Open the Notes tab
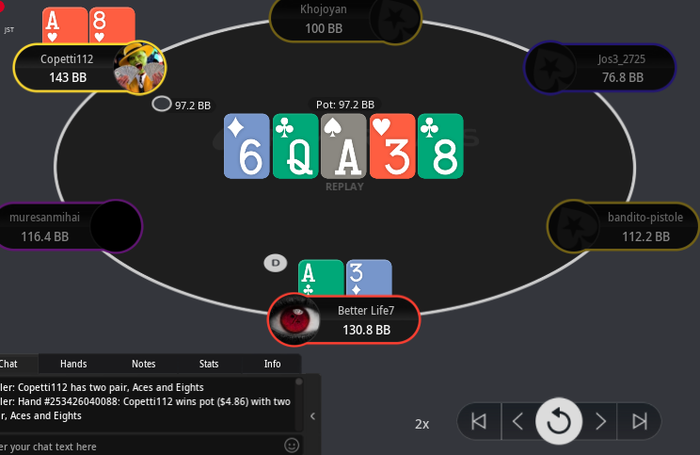The width and height of the screenshot is (700, 455). (x=143, y=364)
